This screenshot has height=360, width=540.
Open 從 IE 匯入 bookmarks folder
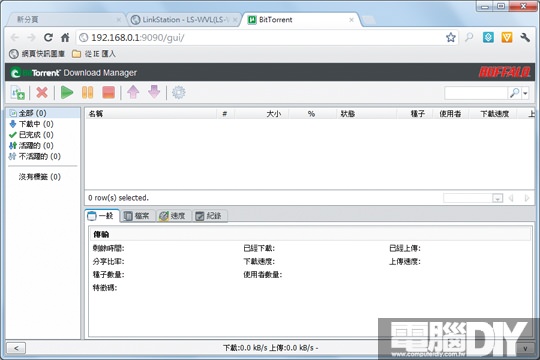coord(94,54)
